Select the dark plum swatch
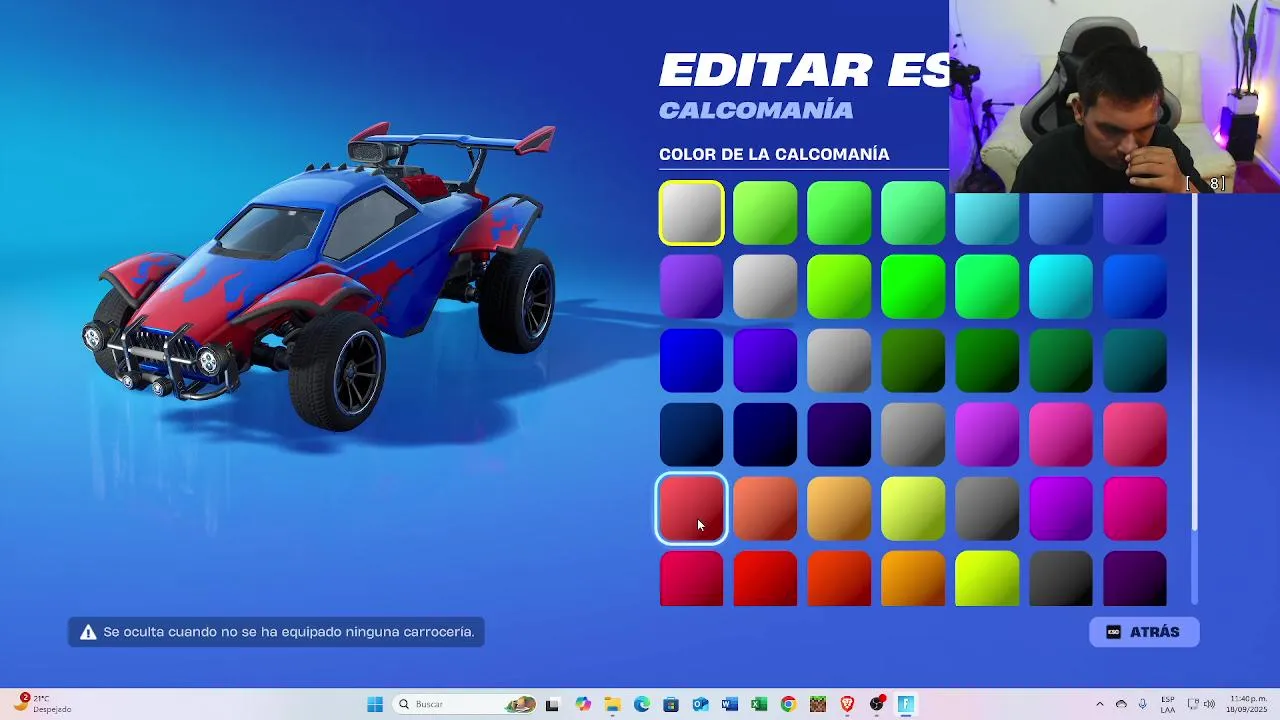 point(1135,579)
